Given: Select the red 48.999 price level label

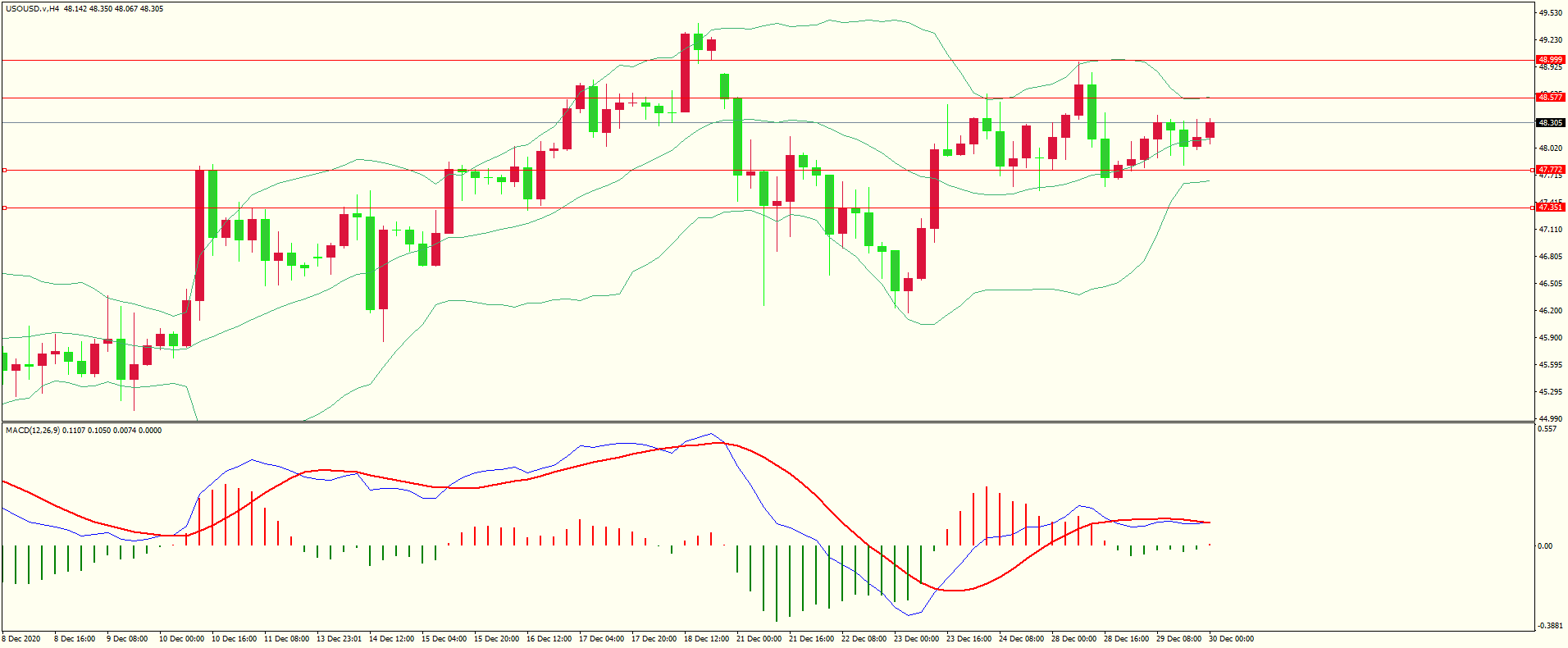Looking at the screenshot, I should [x=1550, y=60].
